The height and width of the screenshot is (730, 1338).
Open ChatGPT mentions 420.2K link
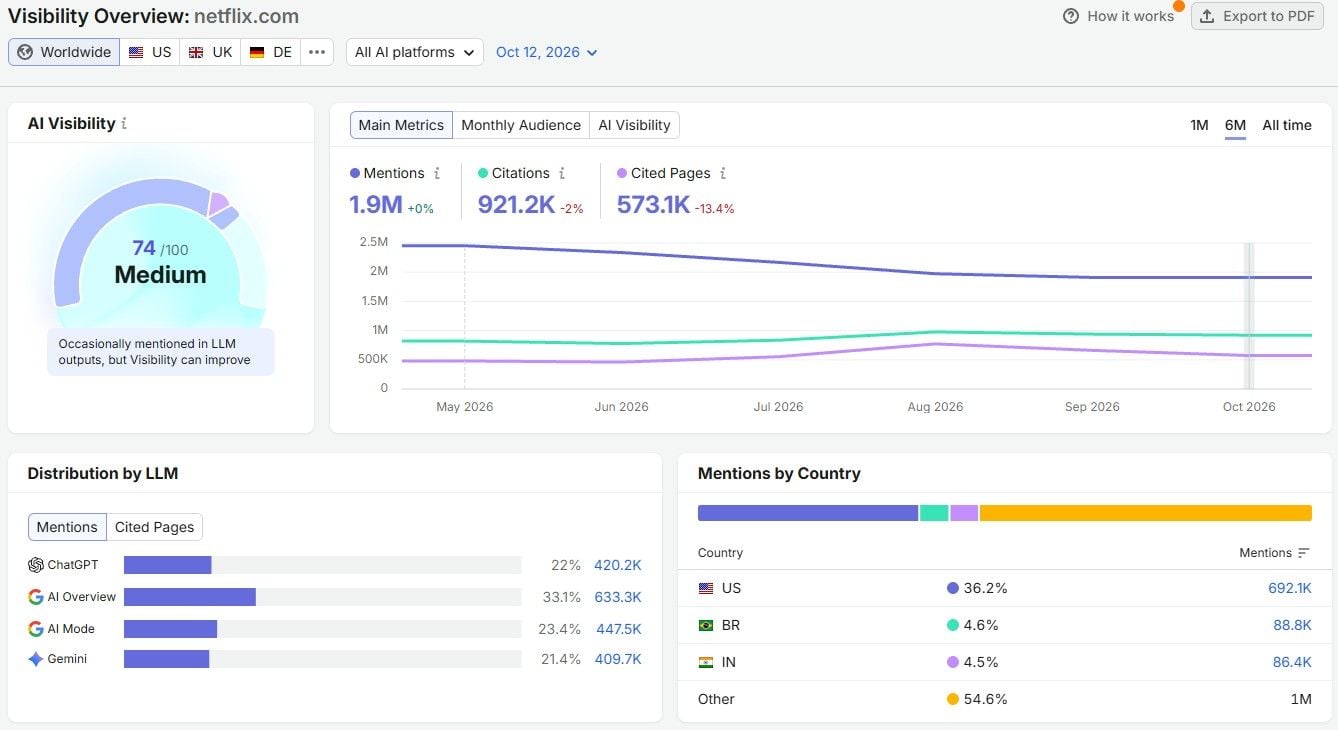(618, 565)
